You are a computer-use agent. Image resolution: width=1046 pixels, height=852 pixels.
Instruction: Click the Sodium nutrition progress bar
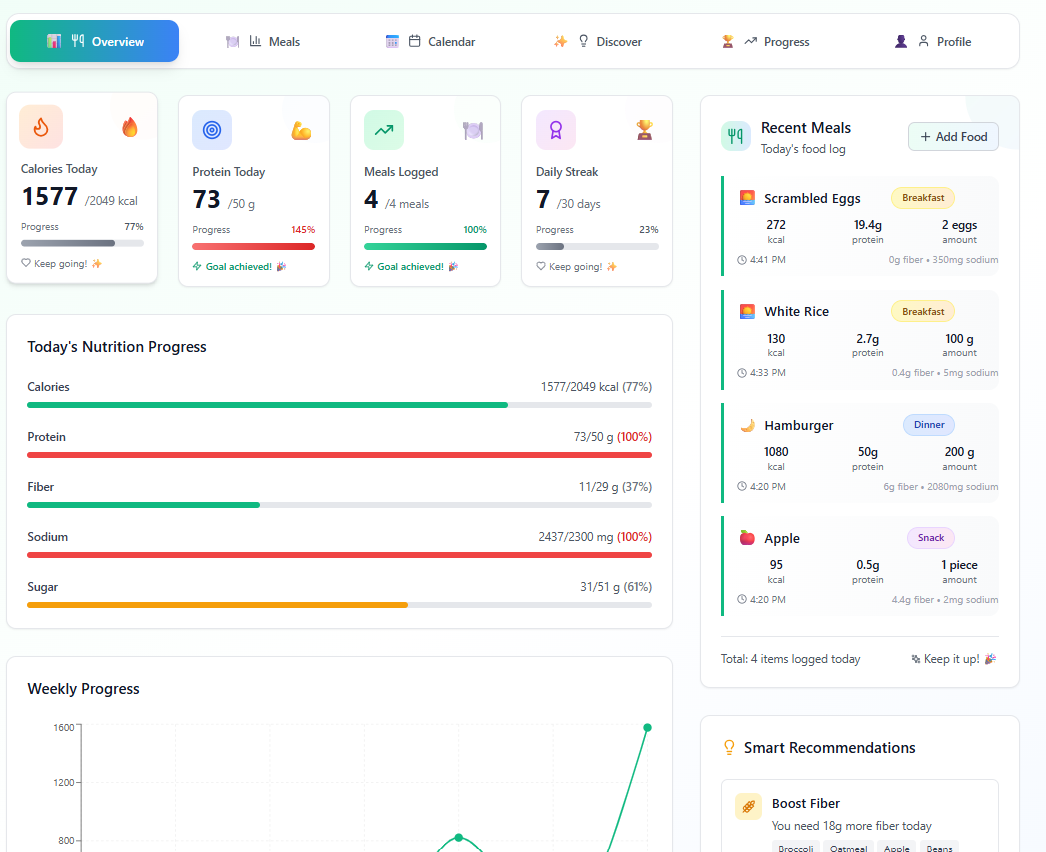[x=339, y=555]
